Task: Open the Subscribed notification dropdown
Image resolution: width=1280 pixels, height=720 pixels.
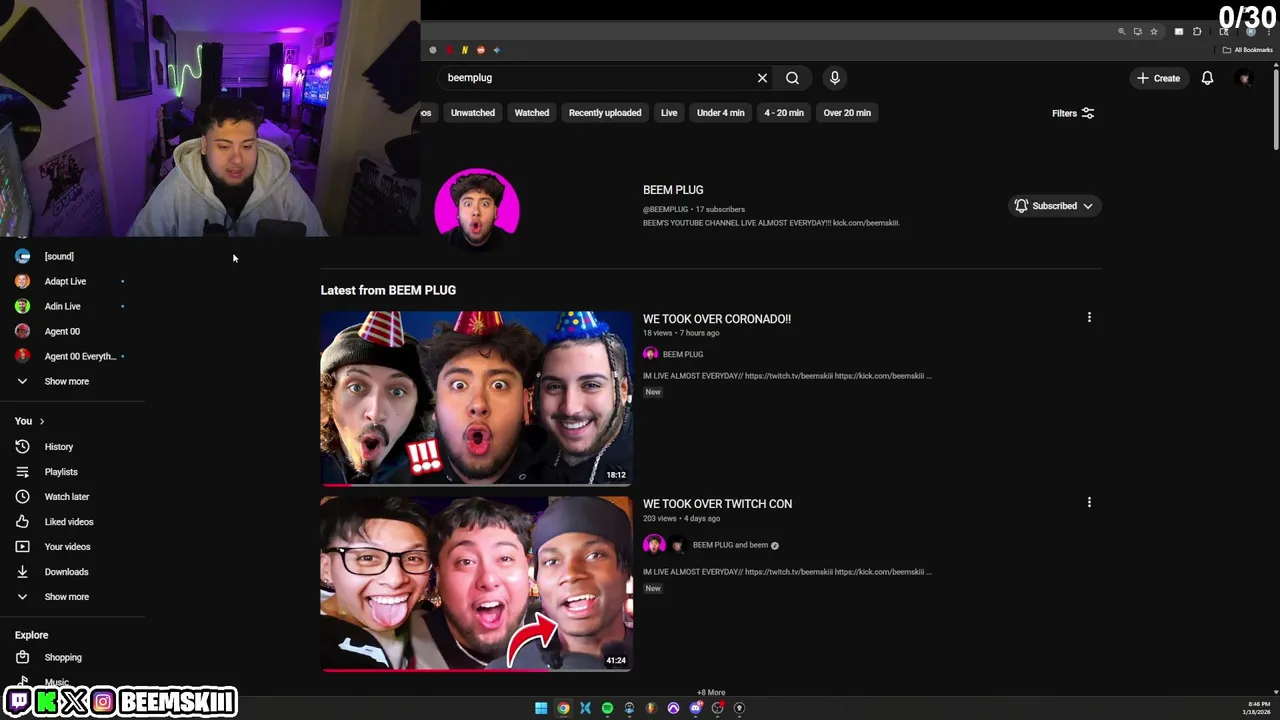Action: pyautogui.click(x=1054, y=206)
